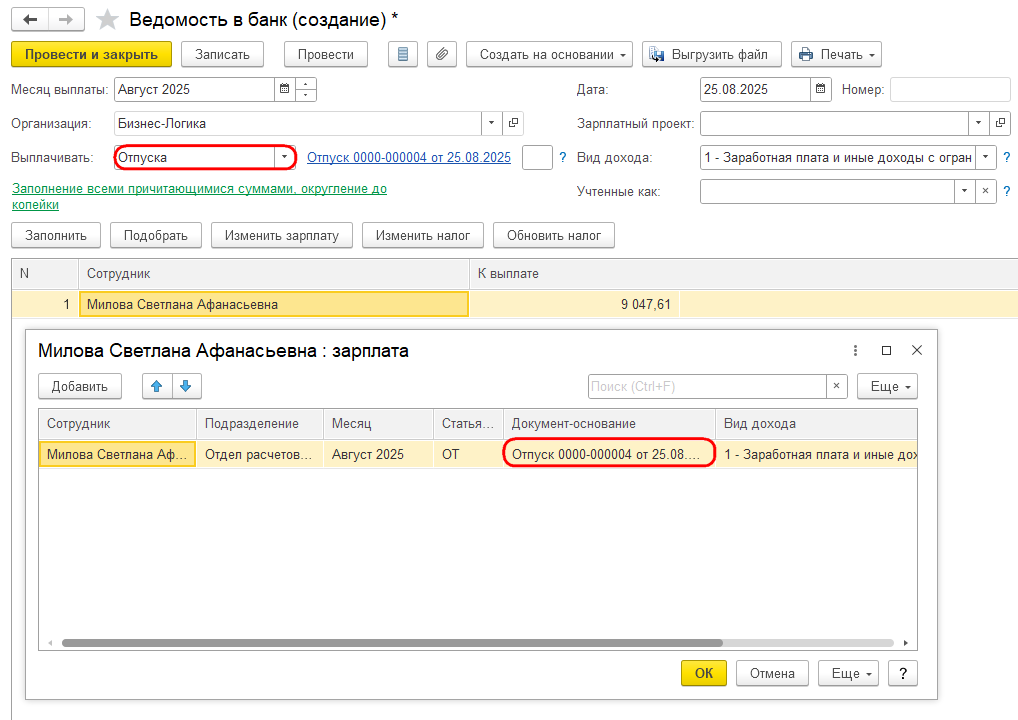1018x720 pixels.
Task: Show help for the Вид дохода field
Action: tap(1006, 157)
